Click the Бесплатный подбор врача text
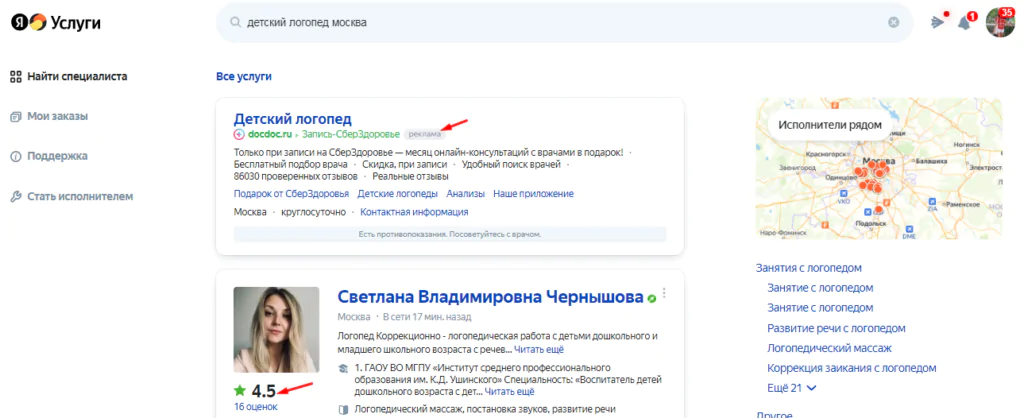Image resolution: width=1024 pixels, height=418 pixels. pyautogui.click(x=291, y=165)
